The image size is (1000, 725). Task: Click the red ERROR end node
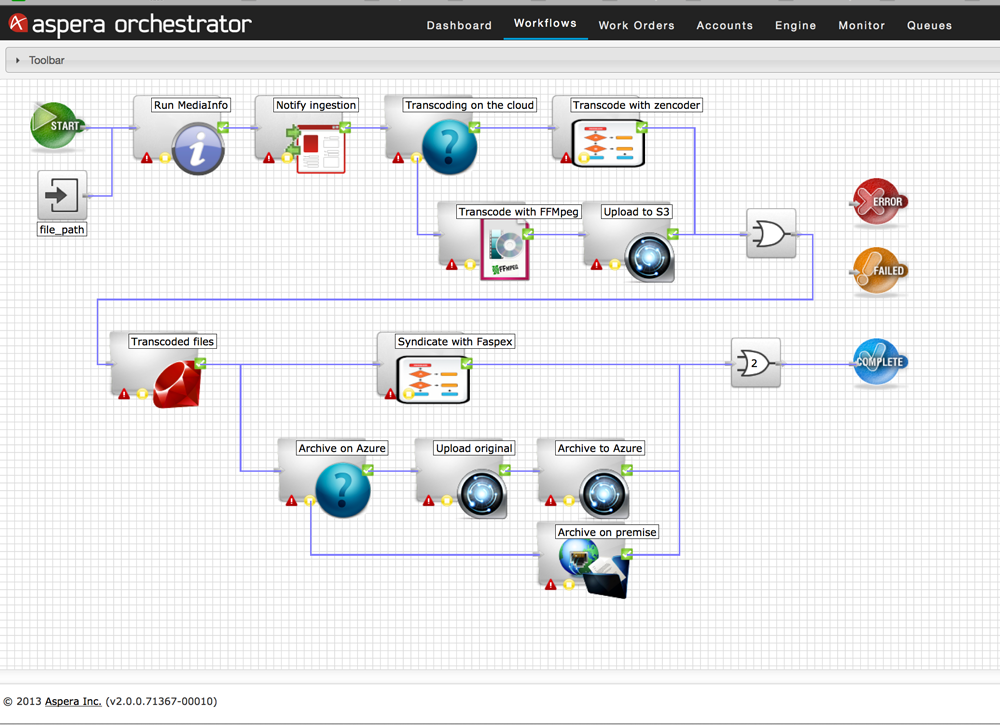point(878,201)
